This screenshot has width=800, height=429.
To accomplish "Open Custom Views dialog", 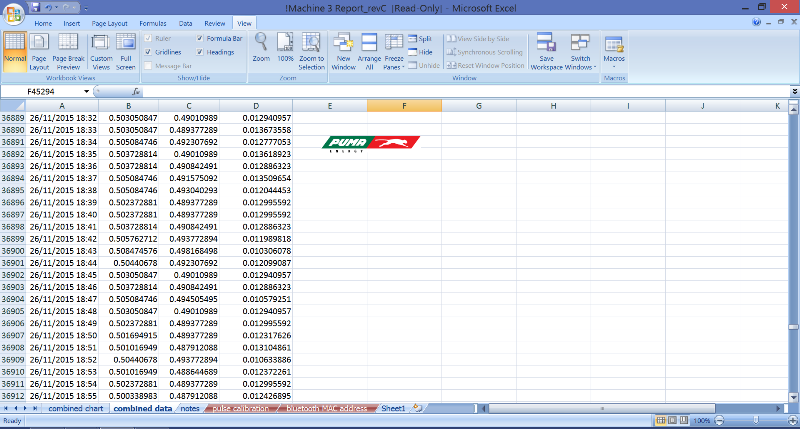I will pyautogui.click(x=101, y=52).
